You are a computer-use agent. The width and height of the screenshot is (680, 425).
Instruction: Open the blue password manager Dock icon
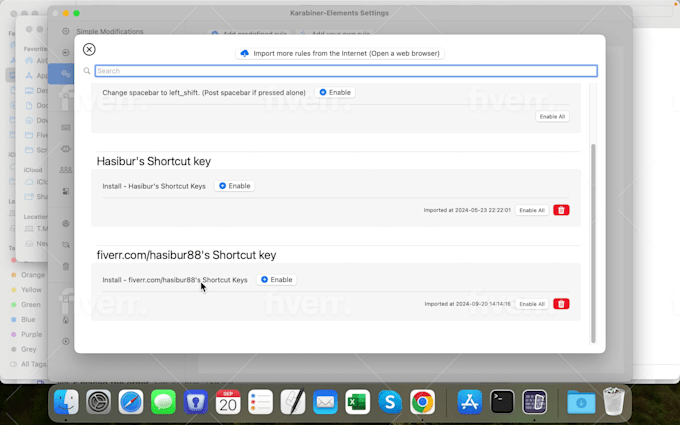point(196,402)
